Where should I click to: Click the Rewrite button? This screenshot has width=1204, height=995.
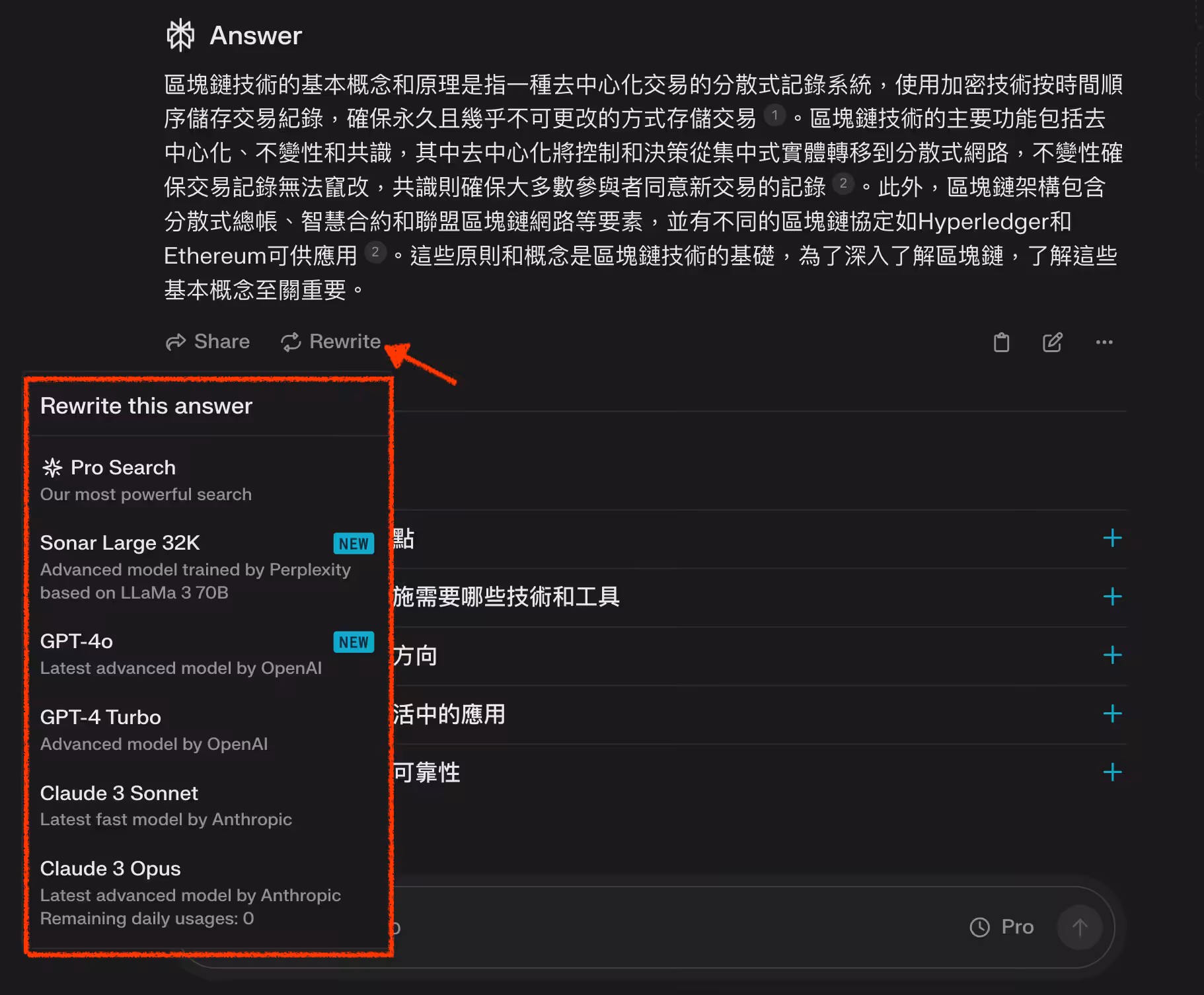coord(330,342)
